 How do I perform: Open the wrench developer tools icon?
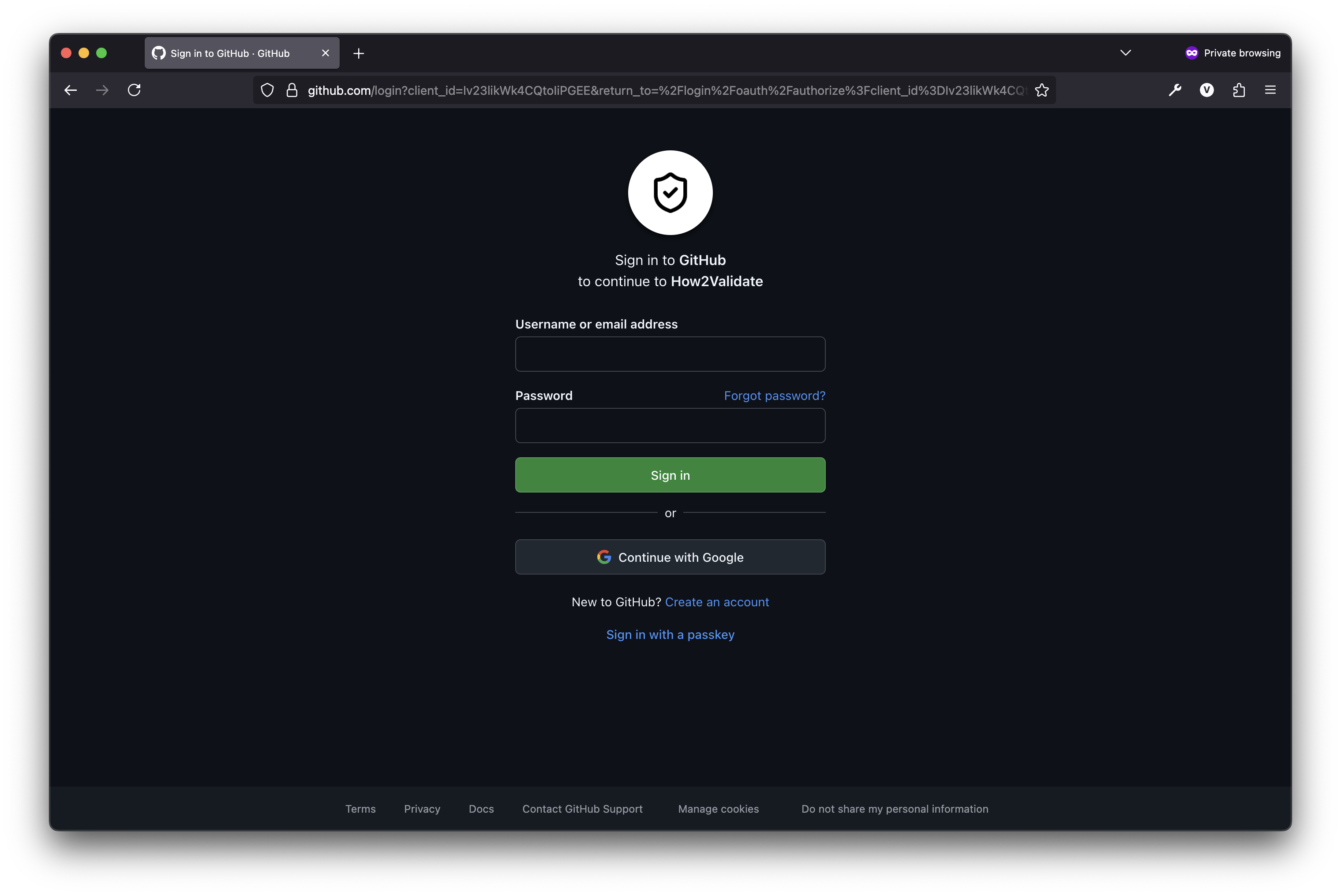click(1175, 90)
